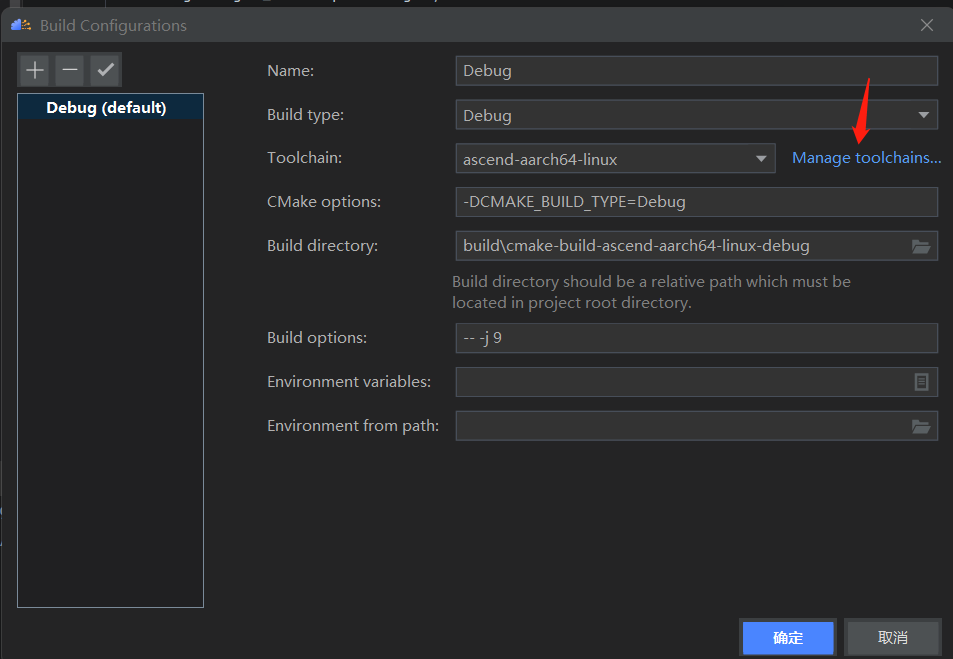Click the Build directory path field
The width and height of the screenshot is (953, 659).
click(680, 246)
